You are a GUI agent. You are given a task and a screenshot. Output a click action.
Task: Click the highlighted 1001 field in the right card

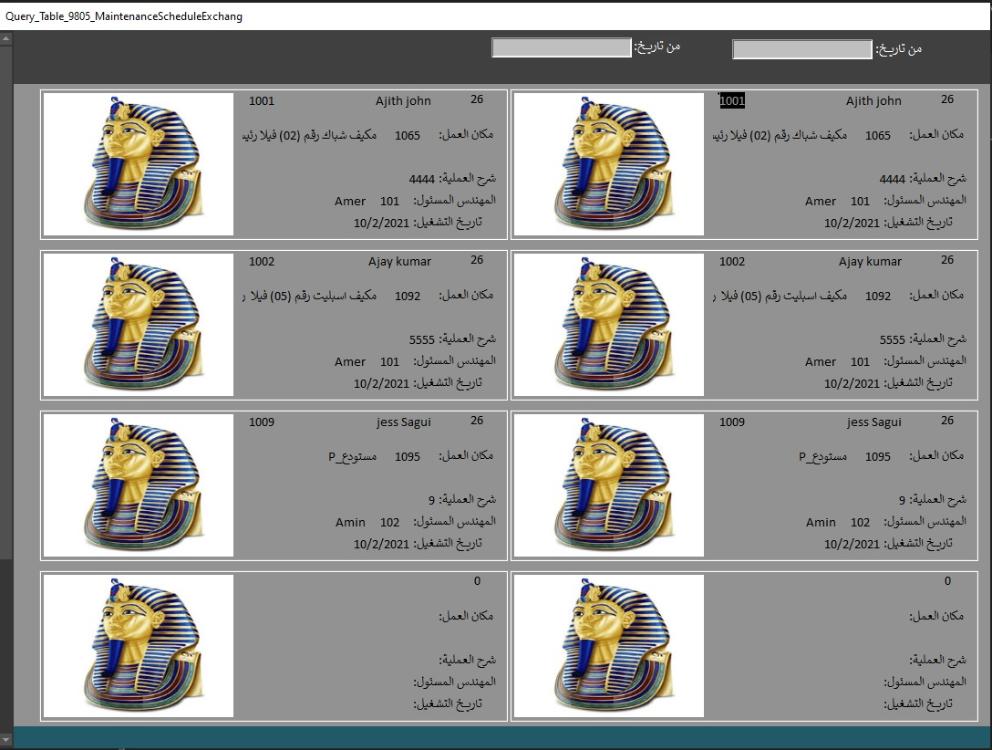(732, 101)
